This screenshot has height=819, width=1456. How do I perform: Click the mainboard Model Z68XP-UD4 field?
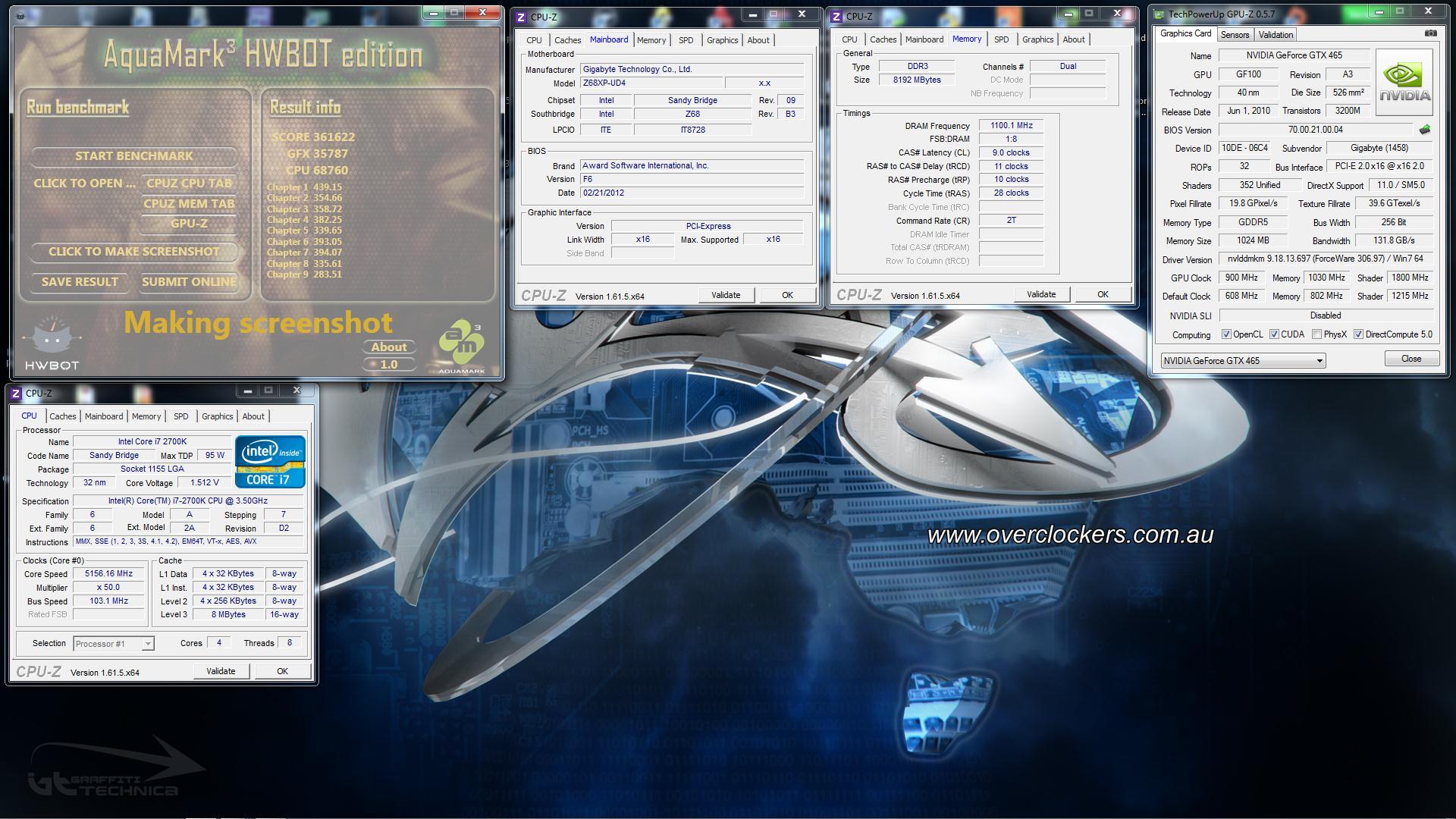click(651, 83)
